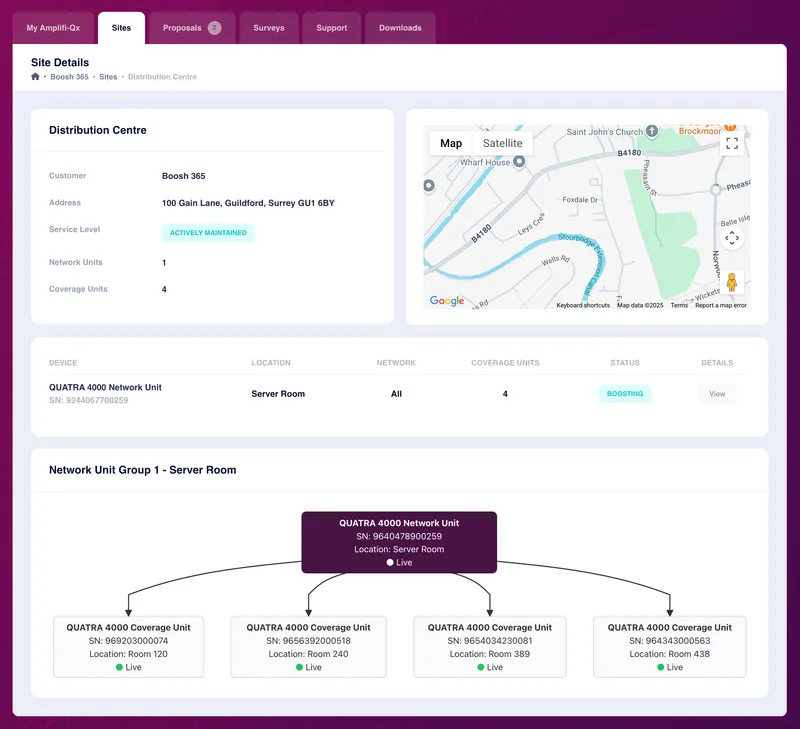This screenshot has height=729, width=800.
Task: Switch to the Surveys tab
Action: pyautogui.click(x=268, y=28)
